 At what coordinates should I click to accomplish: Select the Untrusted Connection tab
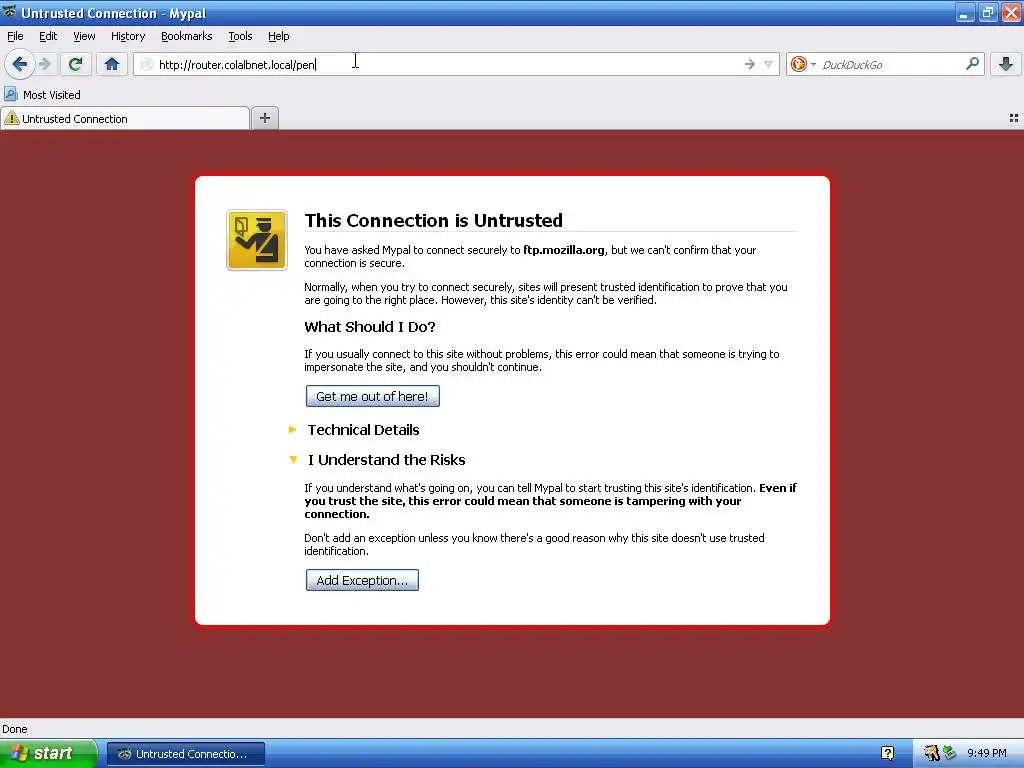pos(125,118)
